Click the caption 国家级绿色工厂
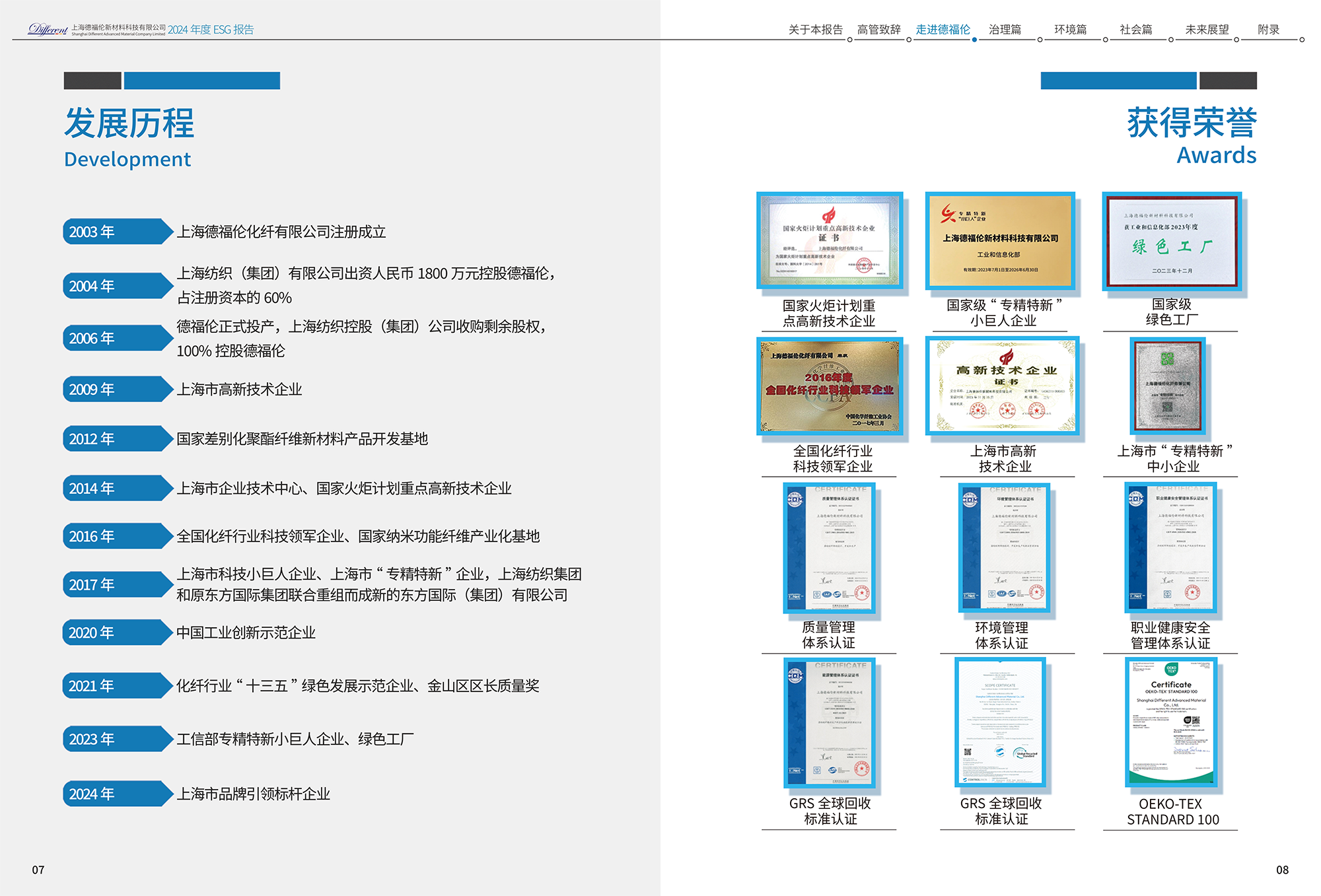The height and width of the screenshot is (896, 1321). click(x=1172, y=312)
